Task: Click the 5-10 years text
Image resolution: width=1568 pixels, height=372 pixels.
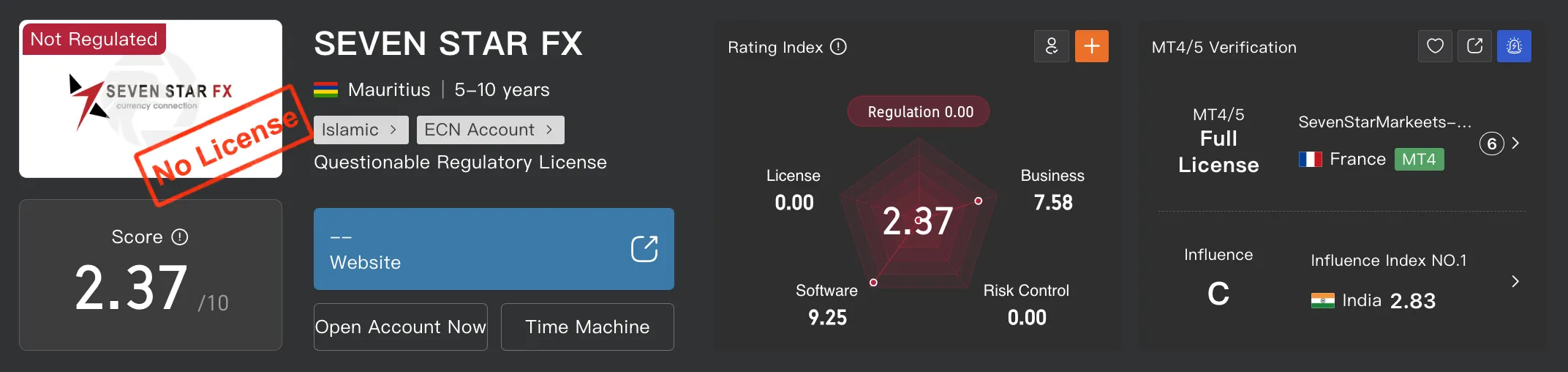Action: tap(502, 90)
